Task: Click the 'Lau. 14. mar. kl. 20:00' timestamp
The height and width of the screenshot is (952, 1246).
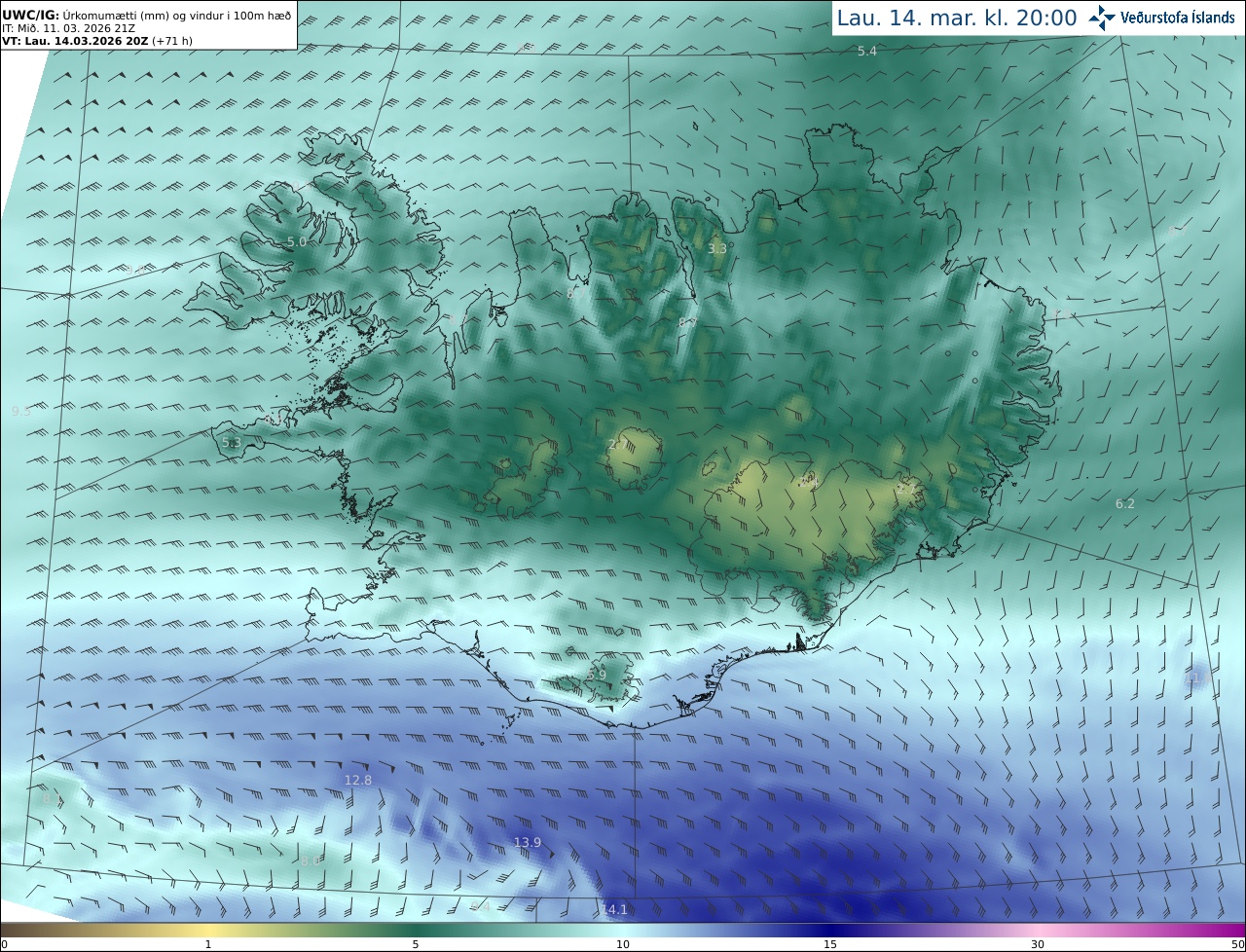Action: (x=957, y=18)
